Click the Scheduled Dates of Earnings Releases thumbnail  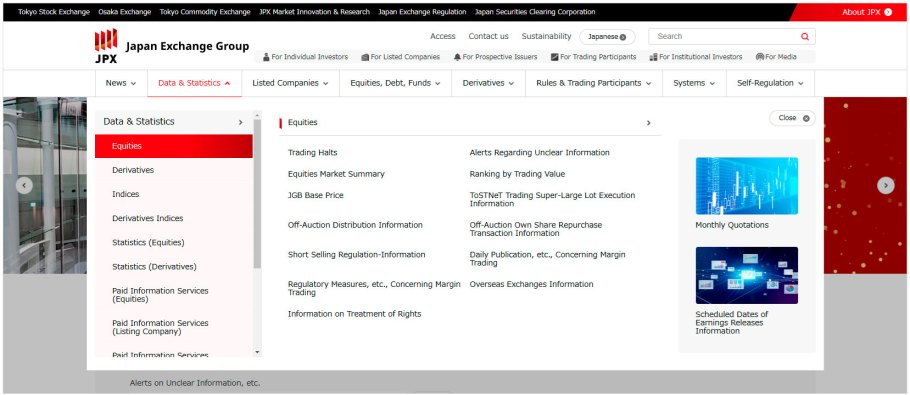tap(746, 276)
